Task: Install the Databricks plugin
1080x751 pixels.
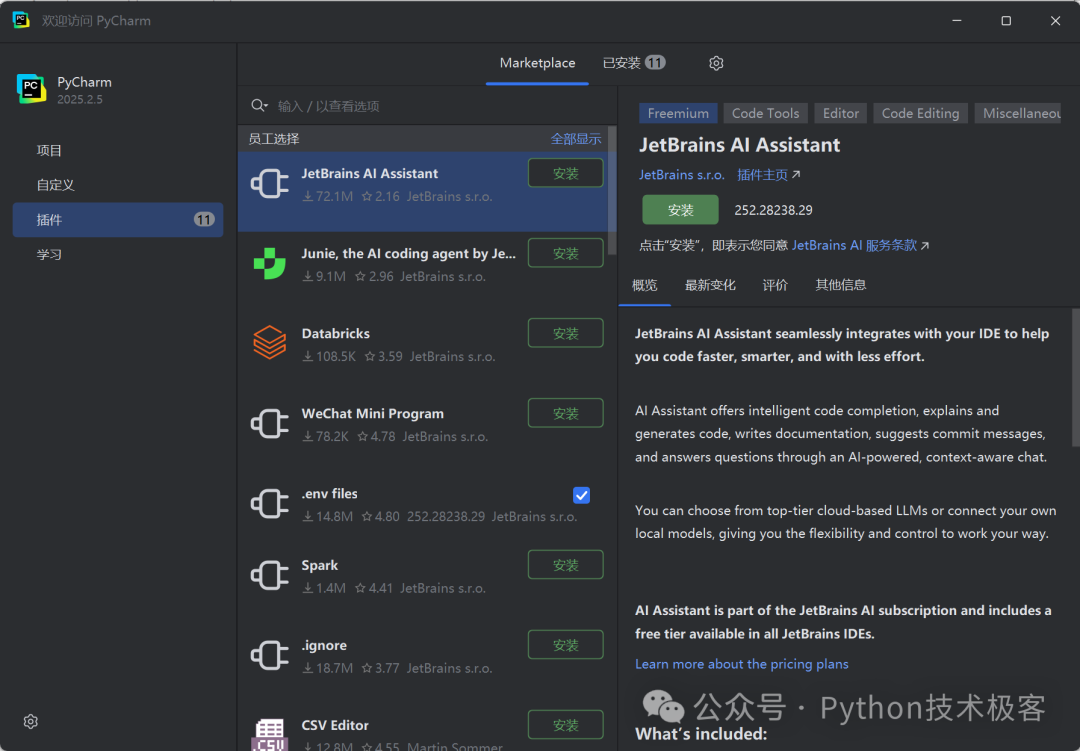Action: 565,333
